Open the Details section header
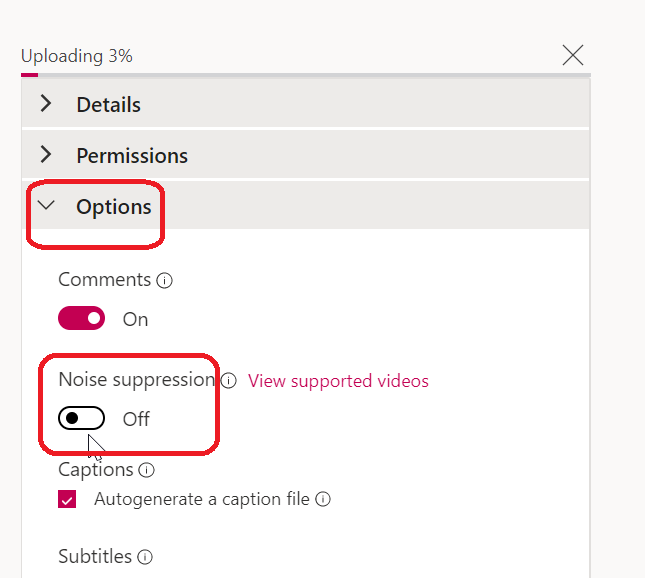The width and height of the screenshot is (645, 578). [x=108, y=104]
